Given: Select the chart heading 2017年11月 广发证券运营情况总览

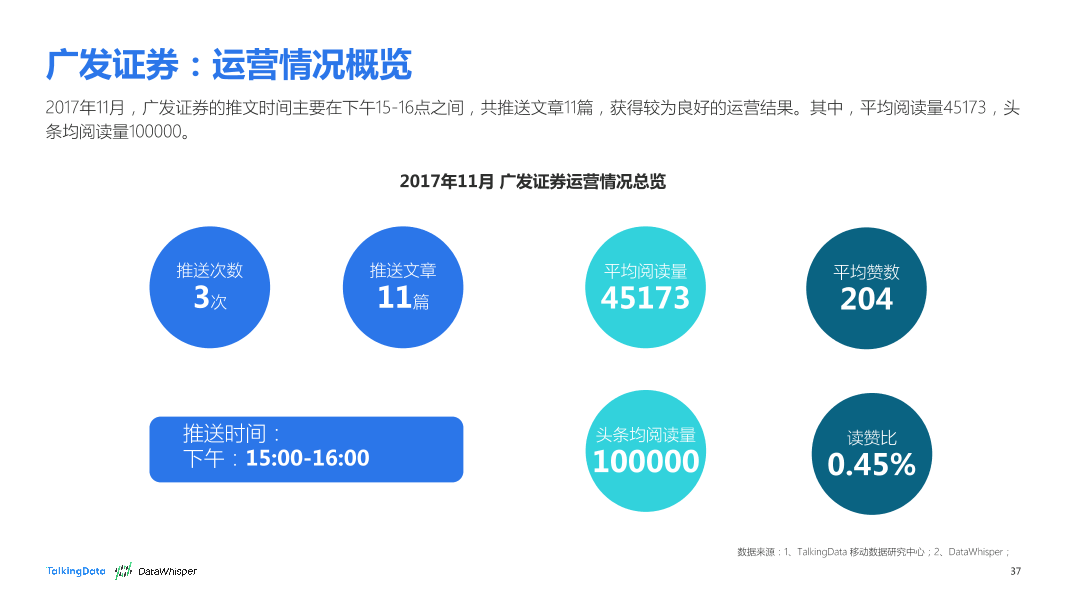Looking at the screenshot, I should [x=532, y=182].
